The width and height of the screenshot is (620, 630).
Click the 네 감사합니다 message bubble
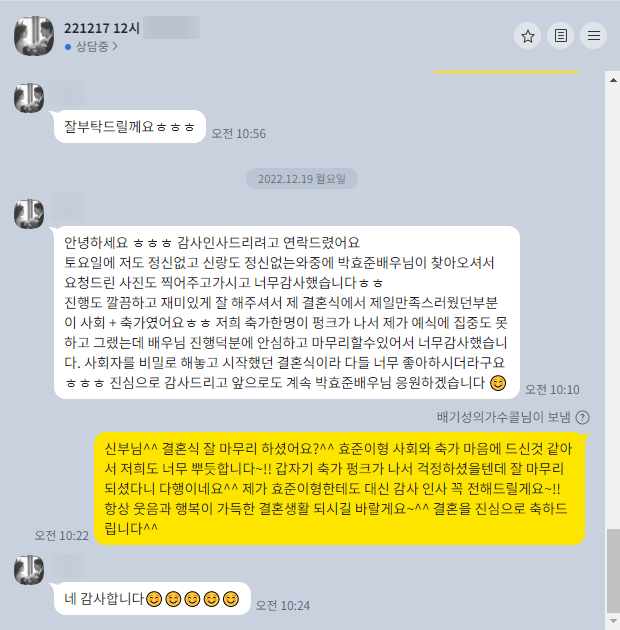[152, 599]
